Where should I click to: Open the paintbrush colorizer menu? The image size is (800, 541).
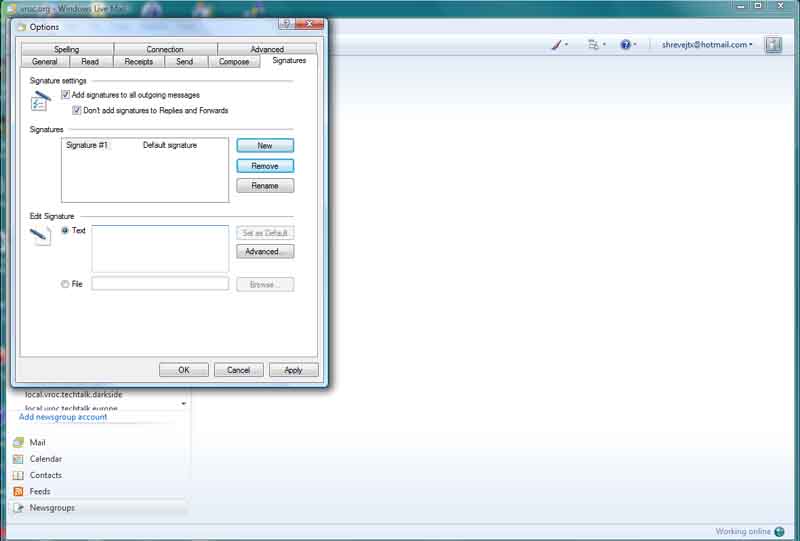pos(560,45)
